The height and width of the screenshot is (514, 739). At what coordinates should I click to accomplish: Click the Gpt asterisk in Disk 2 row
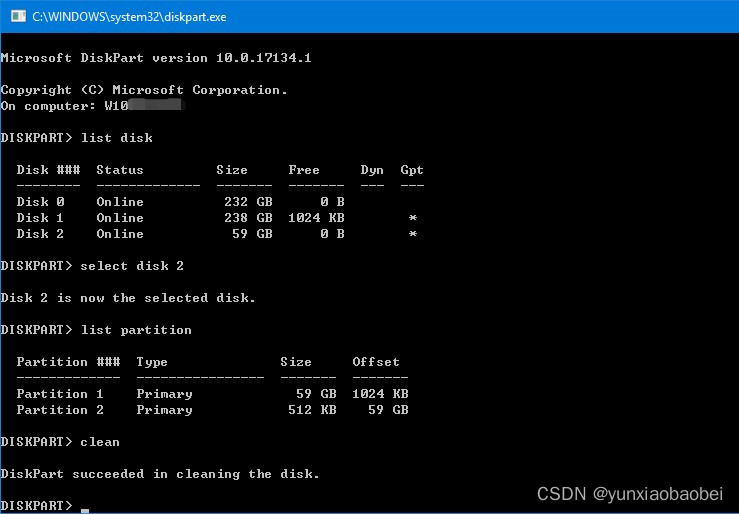tap(413, 234)
